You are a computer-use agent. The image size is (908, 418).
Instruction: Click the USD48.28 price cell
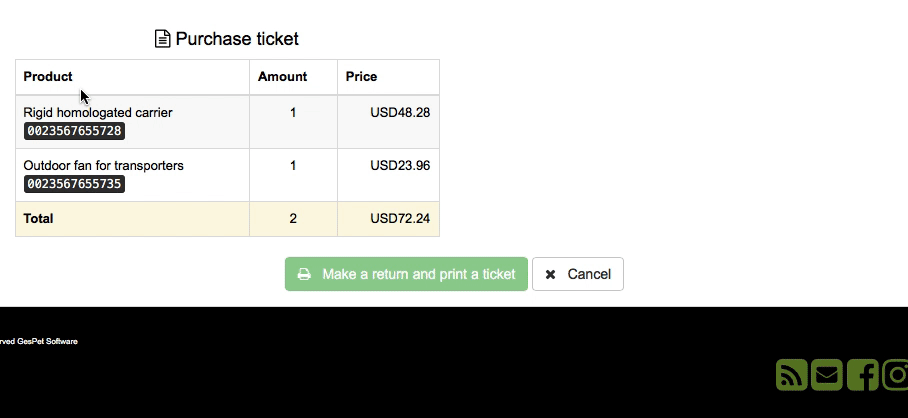(x=400, y=113)
